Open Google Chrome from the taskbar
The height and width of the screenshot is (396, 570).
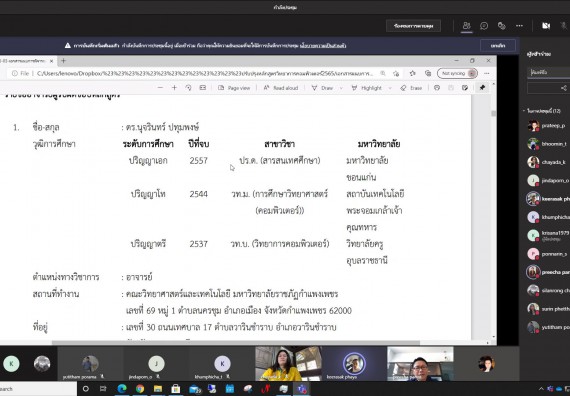pos(140,389)
